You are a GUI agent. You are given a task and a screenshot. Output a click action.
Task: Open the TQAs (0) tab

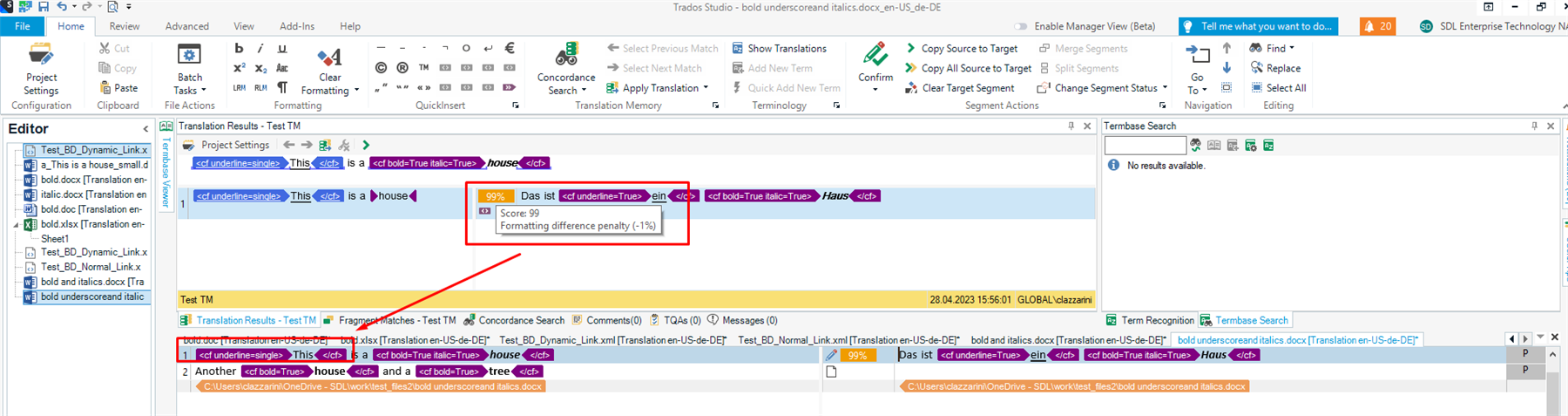pos(675,321)
